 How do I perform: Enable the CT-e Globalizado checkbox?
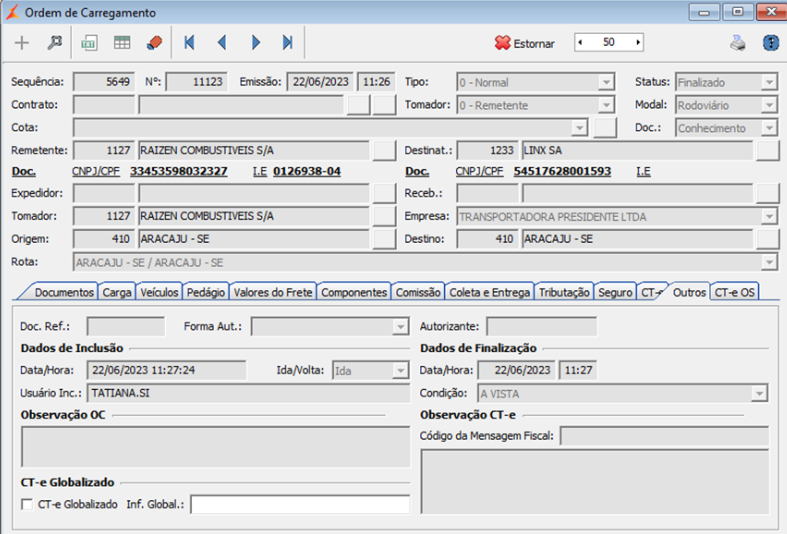27,504
